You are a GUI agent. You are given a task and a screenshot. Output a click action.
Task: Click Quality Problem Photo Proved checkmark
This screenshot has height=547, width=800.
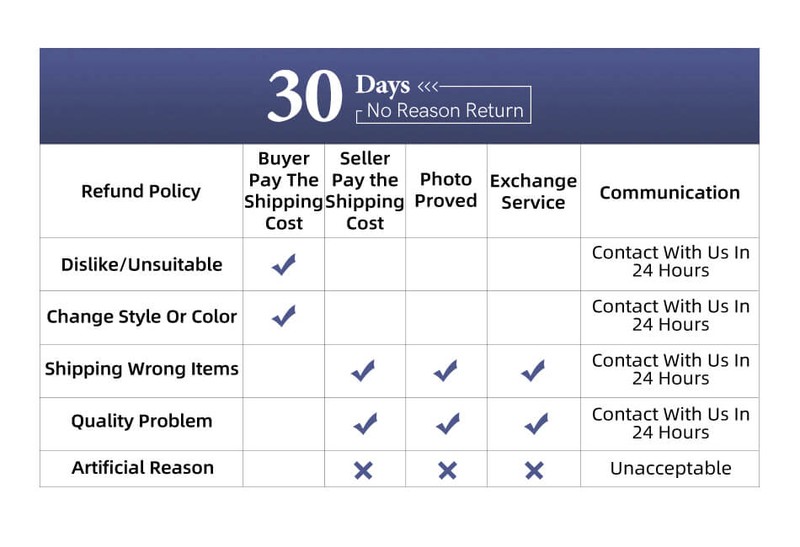pyautogui.click(x=446, y=424)
